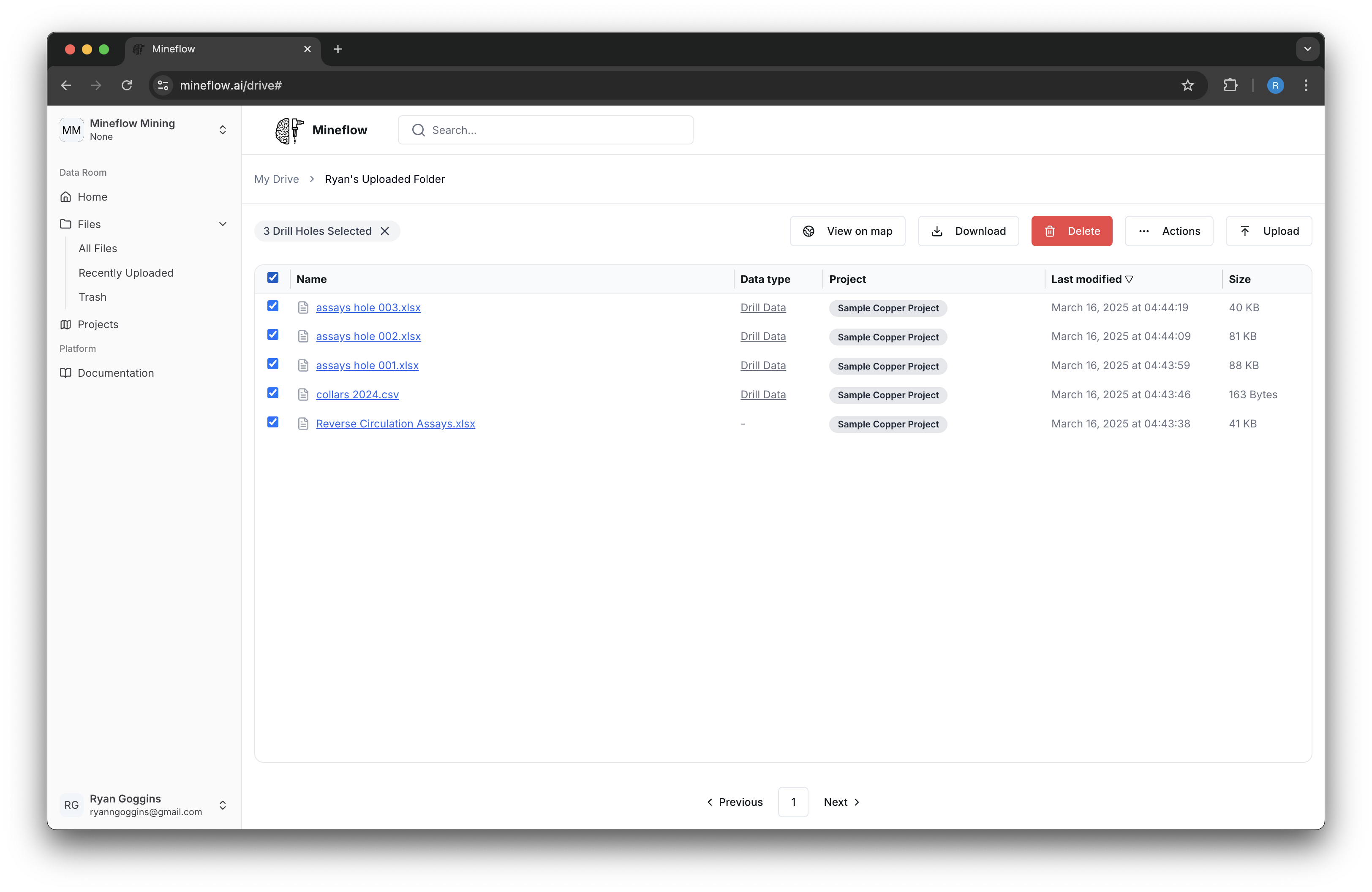The image size is (1372, 892).
Task: Open assays hole 003.xlsx file link
Action: [368, 308]
